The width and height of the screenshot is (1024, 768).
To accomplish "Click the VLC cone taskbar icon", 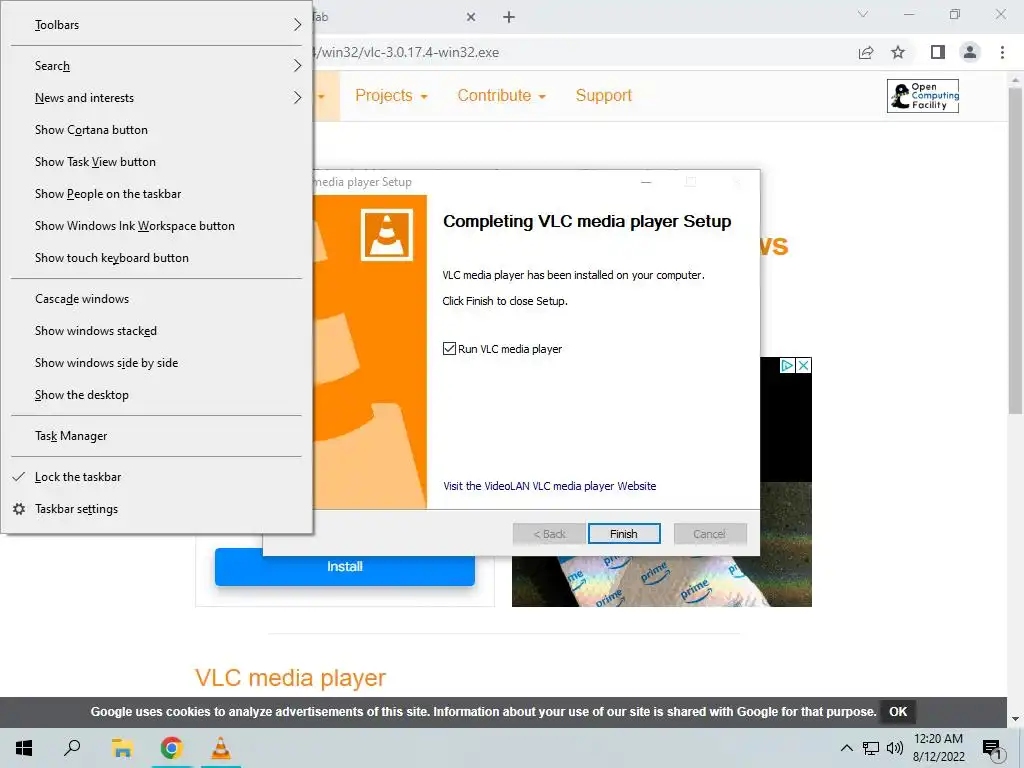I will (221, 748).
